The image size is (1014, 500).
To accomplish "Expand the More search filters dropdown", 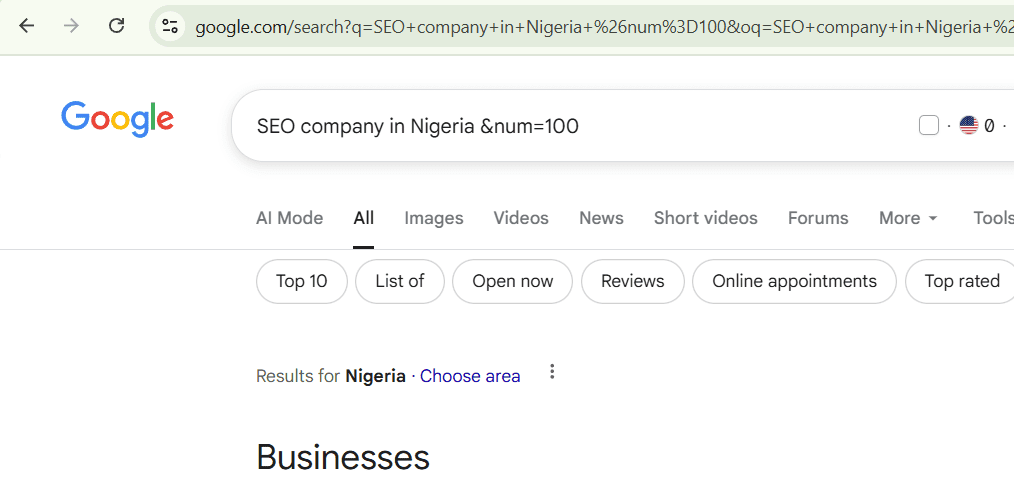I will 908,218.
